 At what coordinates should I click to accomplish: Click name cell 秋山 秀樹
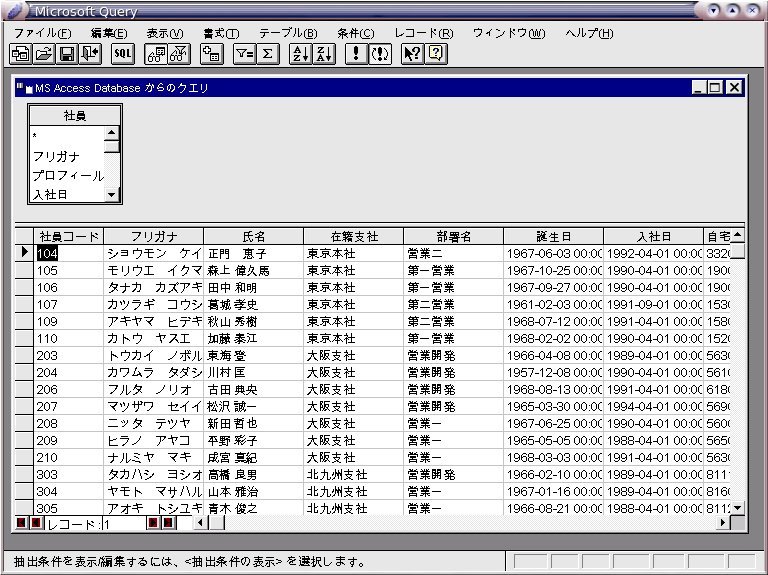(x=254, y=321)
